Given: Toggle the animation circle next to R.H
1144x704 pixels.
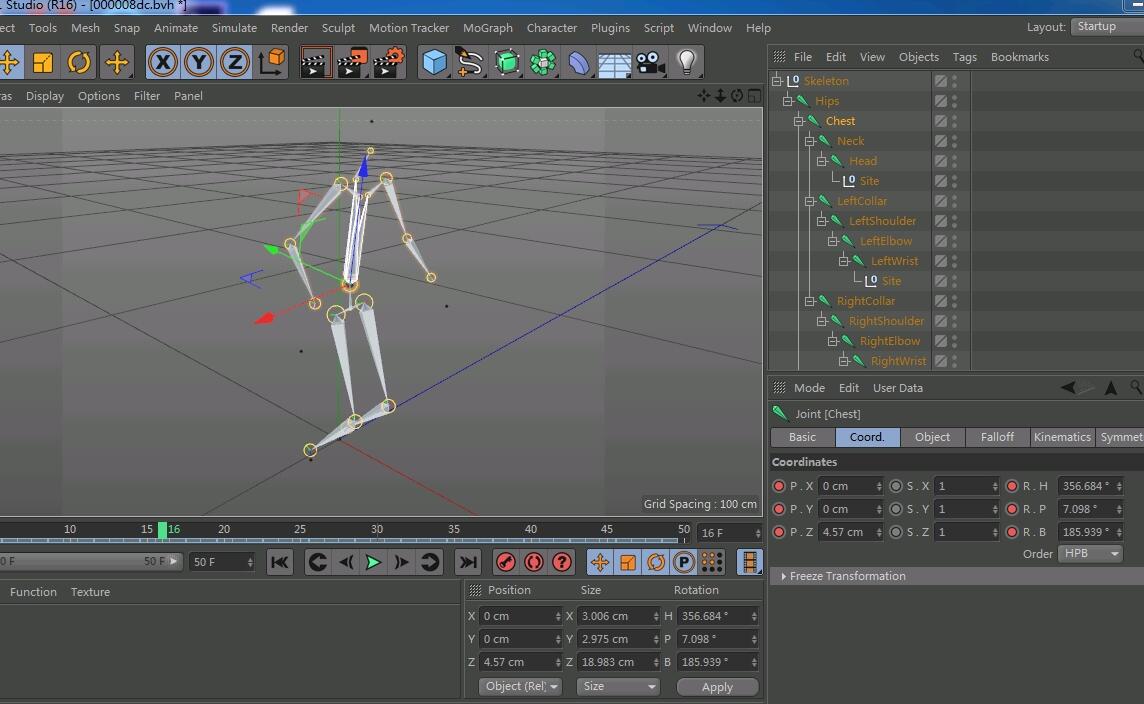Looking at the screenshot, I should coord(1012,486).
